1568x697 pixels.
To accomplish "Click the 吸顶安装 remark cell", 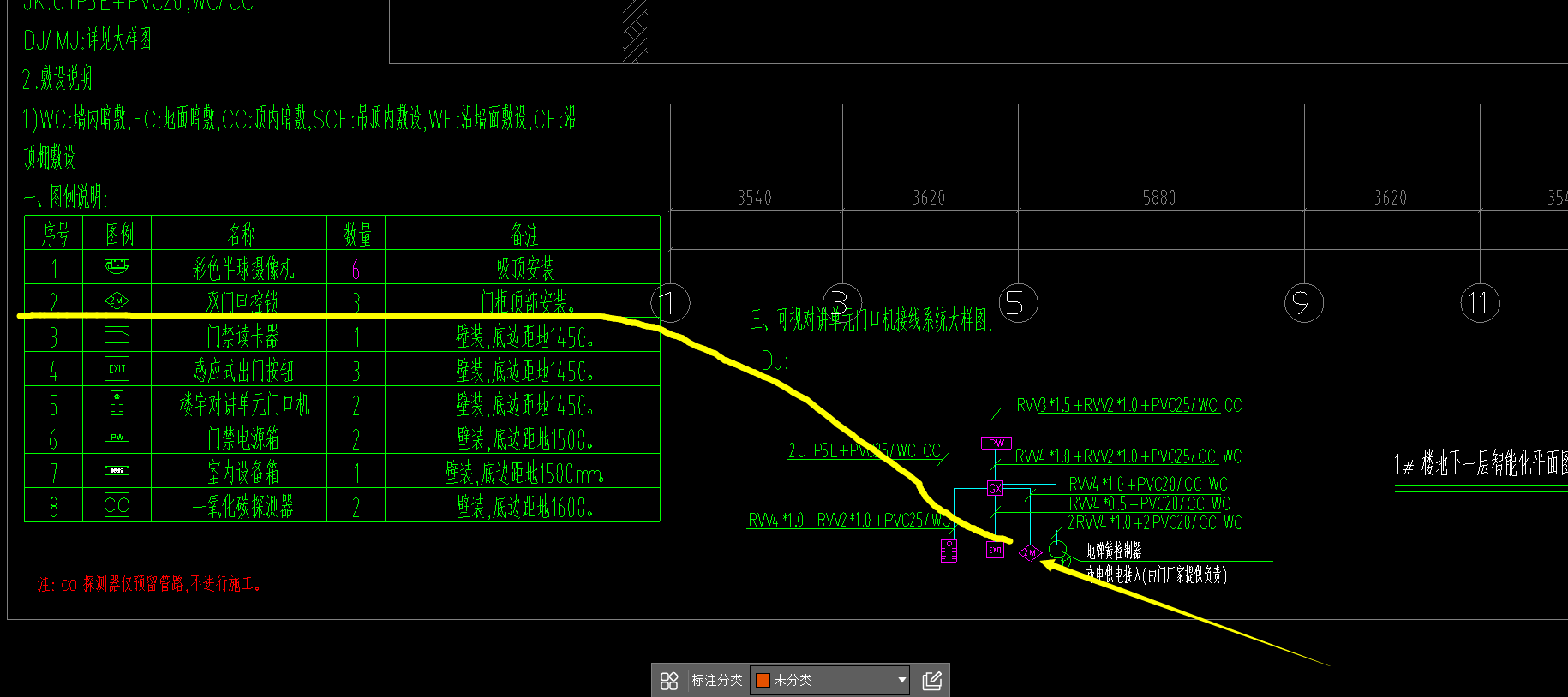I will click(523, 268).
